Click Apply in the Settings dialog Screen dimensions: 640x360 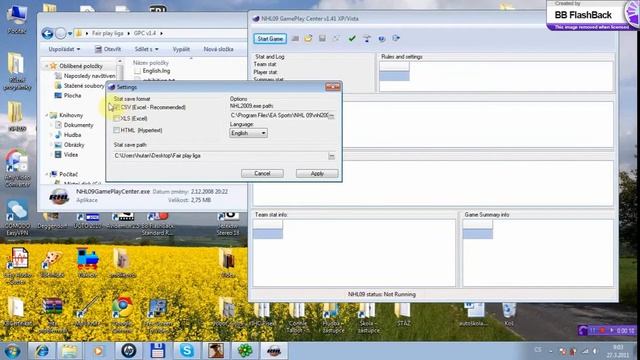click(x=317, y=173)
